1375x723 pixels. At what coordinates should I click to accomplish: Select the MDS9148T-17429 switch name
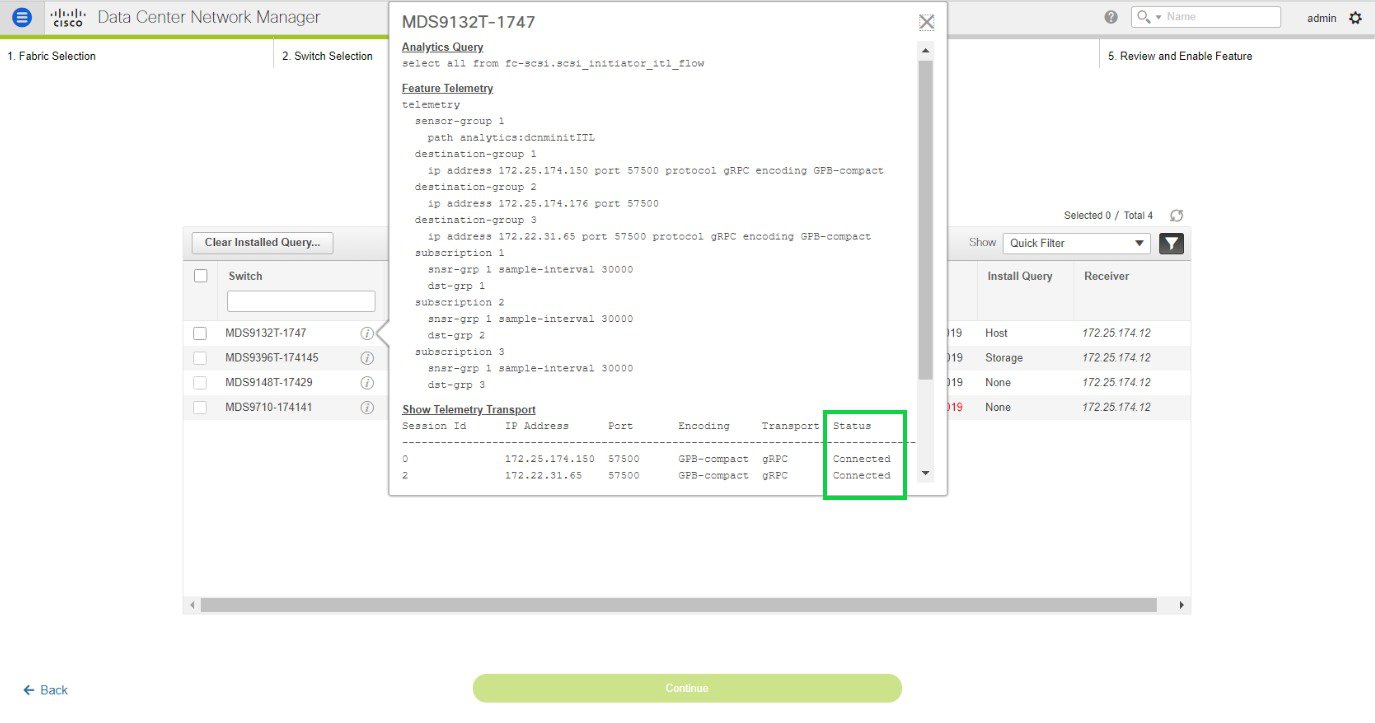(268, 383)
